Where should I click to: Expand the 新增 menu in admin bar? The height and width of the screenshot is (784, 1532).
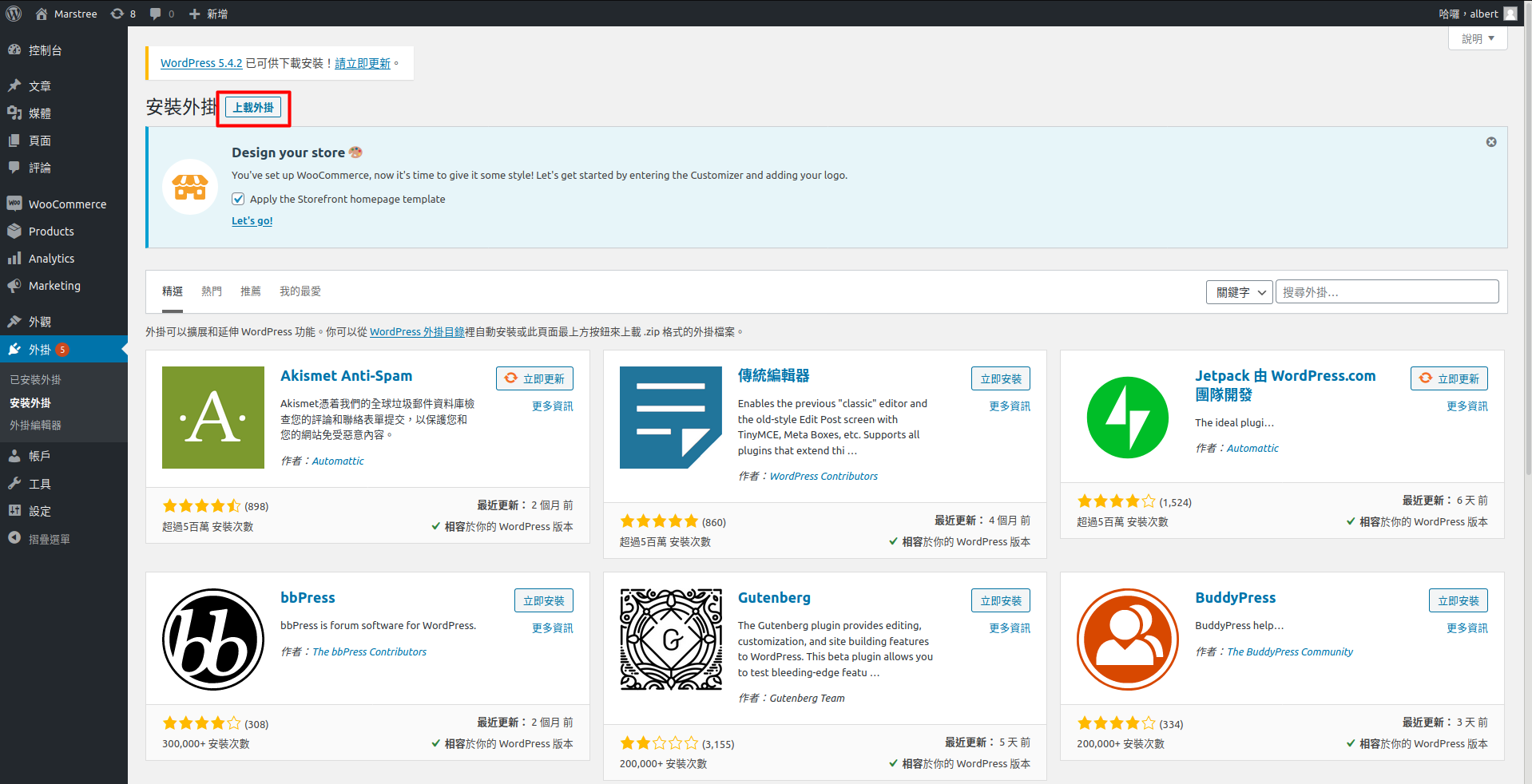click(x=208, y=14)
